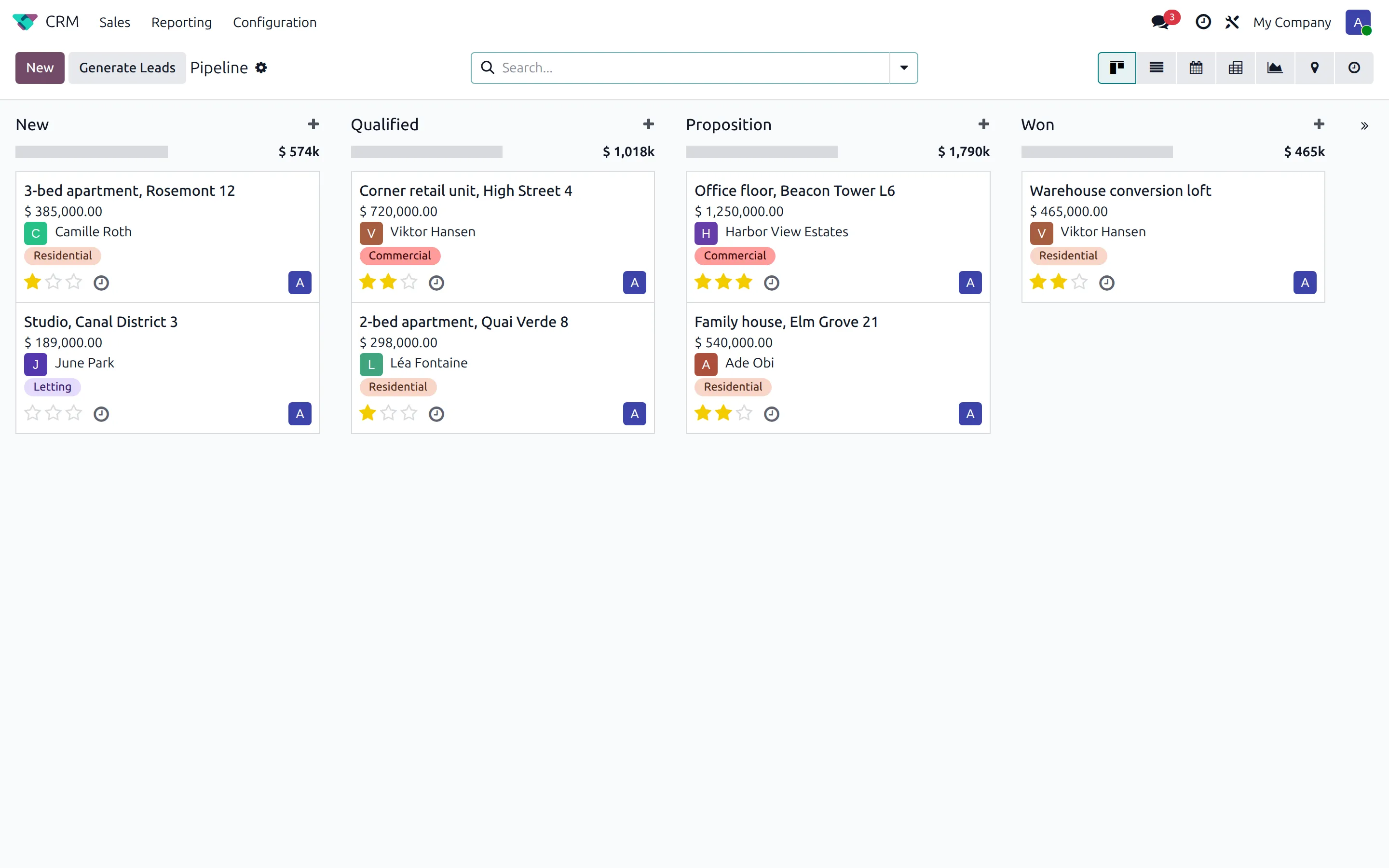Click New to create lead
This screenshot has height=868, width=1389.
click(40, 68)
